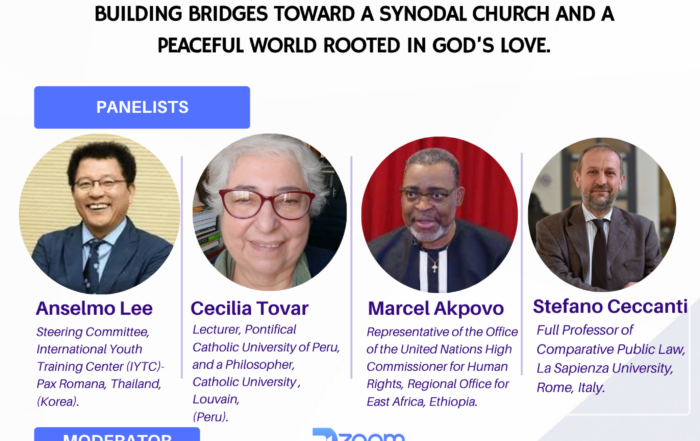Select the PANELISTS blue label
700x441 pixels.
click(142, 107)
